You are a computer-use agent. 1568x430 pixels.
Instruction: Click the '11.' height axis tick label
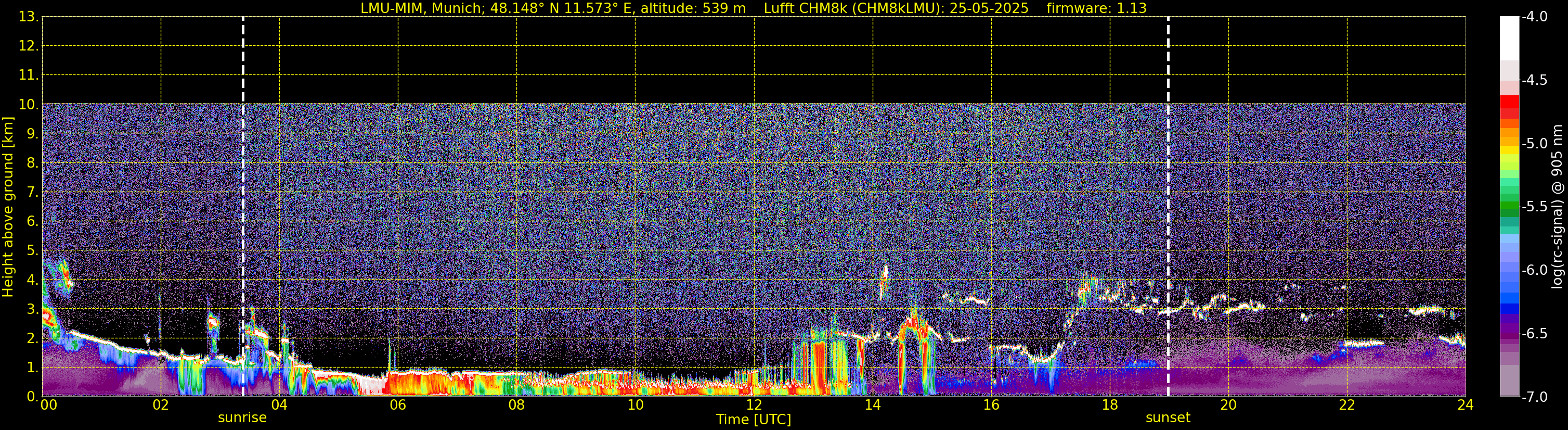pos(29,75)
